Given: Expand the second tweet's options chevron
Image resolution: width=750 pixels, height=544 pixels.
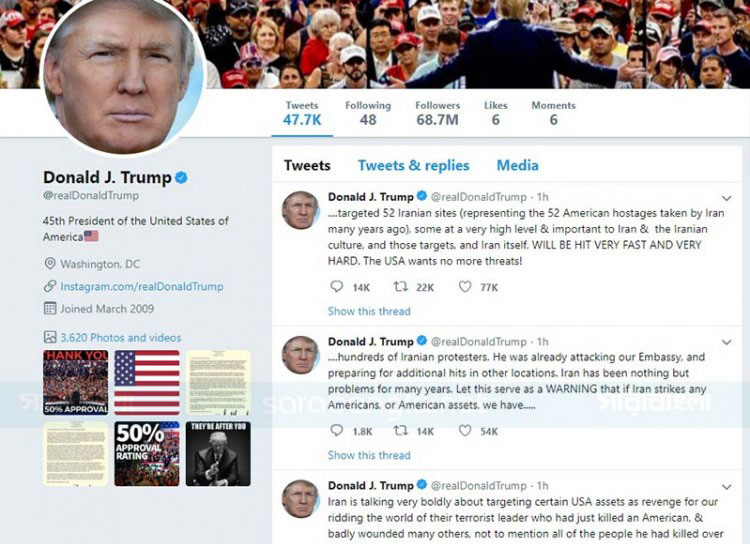Looking at the screenshot, I should point(727,342).
